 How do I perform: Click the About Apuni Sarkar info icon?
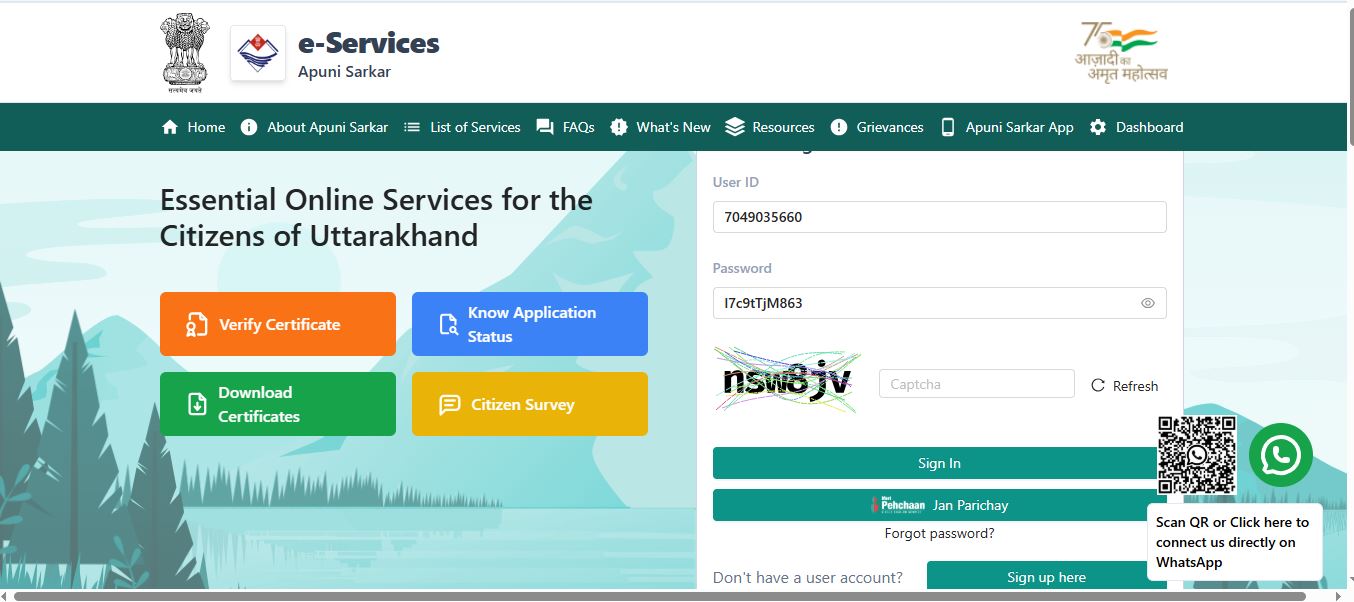coord(249,127)
